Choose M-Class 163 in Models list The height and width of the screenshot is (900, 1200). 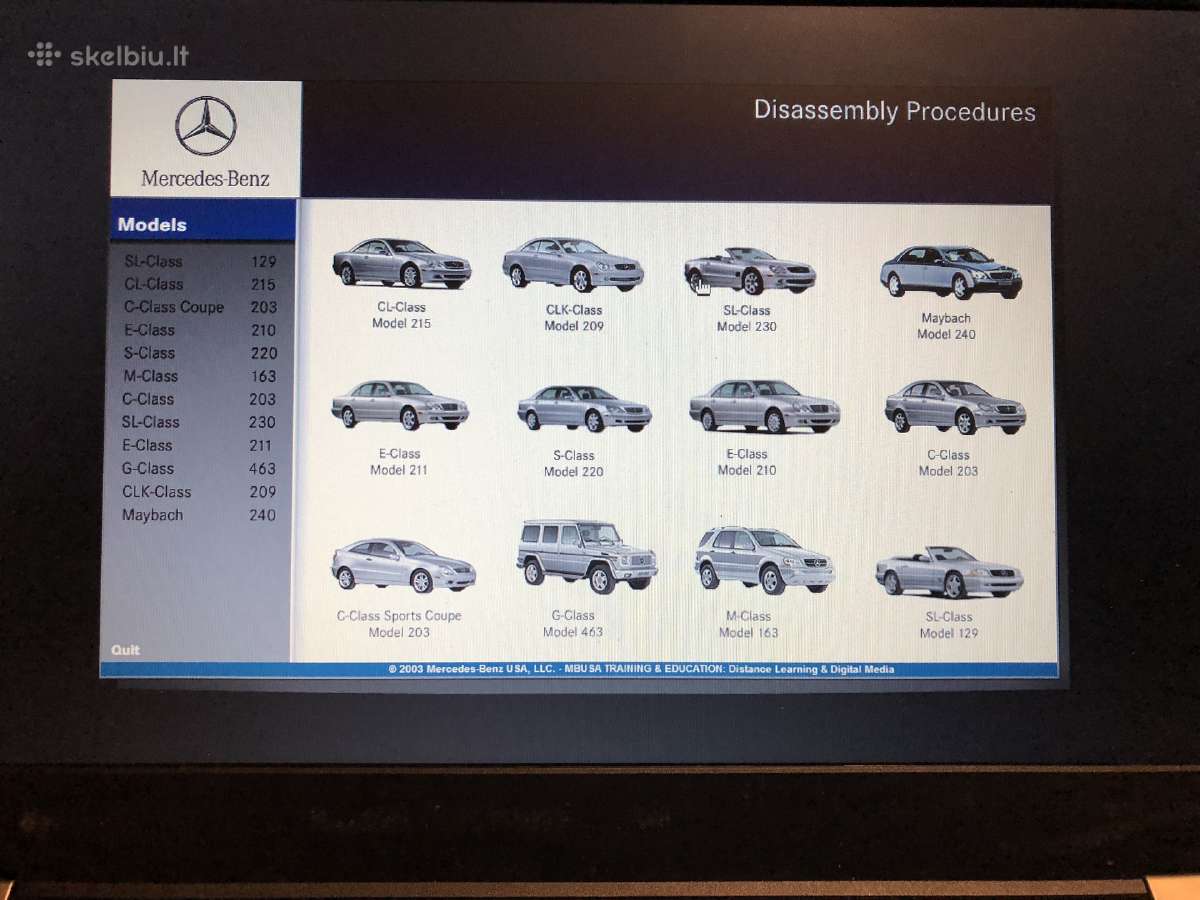200,376
